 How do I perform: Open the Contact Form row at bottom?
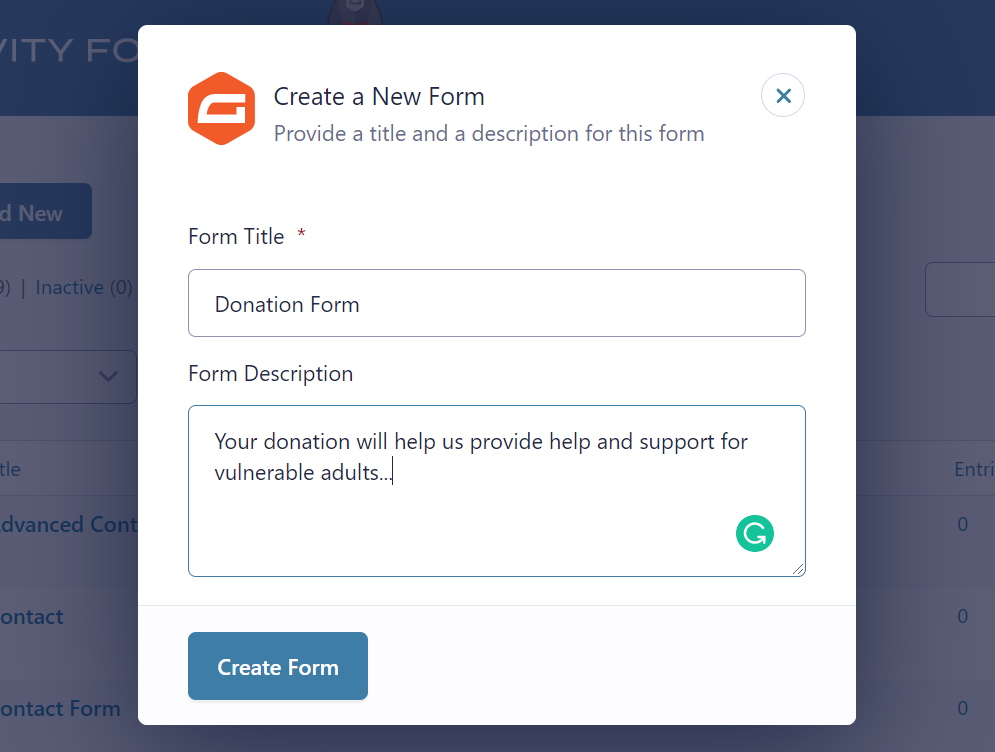(x=60, y=708)
